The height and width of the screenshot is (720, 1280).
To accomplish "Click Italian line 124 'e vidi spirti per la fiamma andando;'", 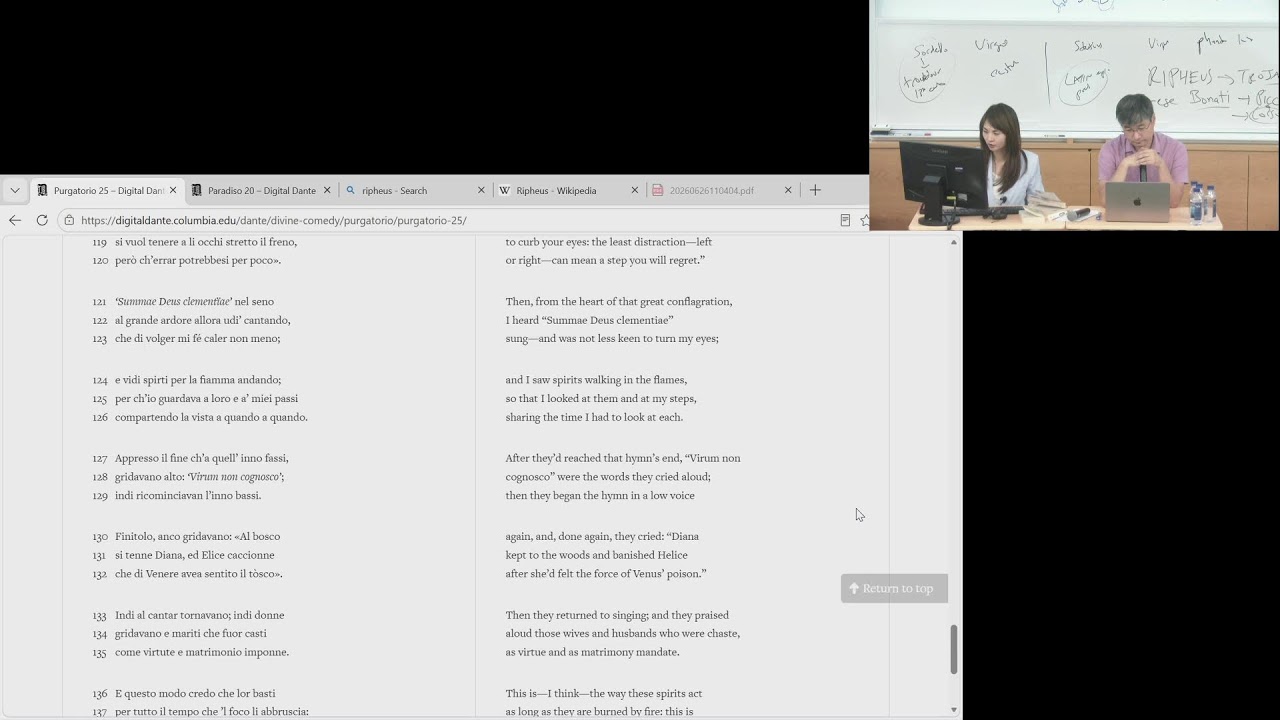I will click(198, 380).
